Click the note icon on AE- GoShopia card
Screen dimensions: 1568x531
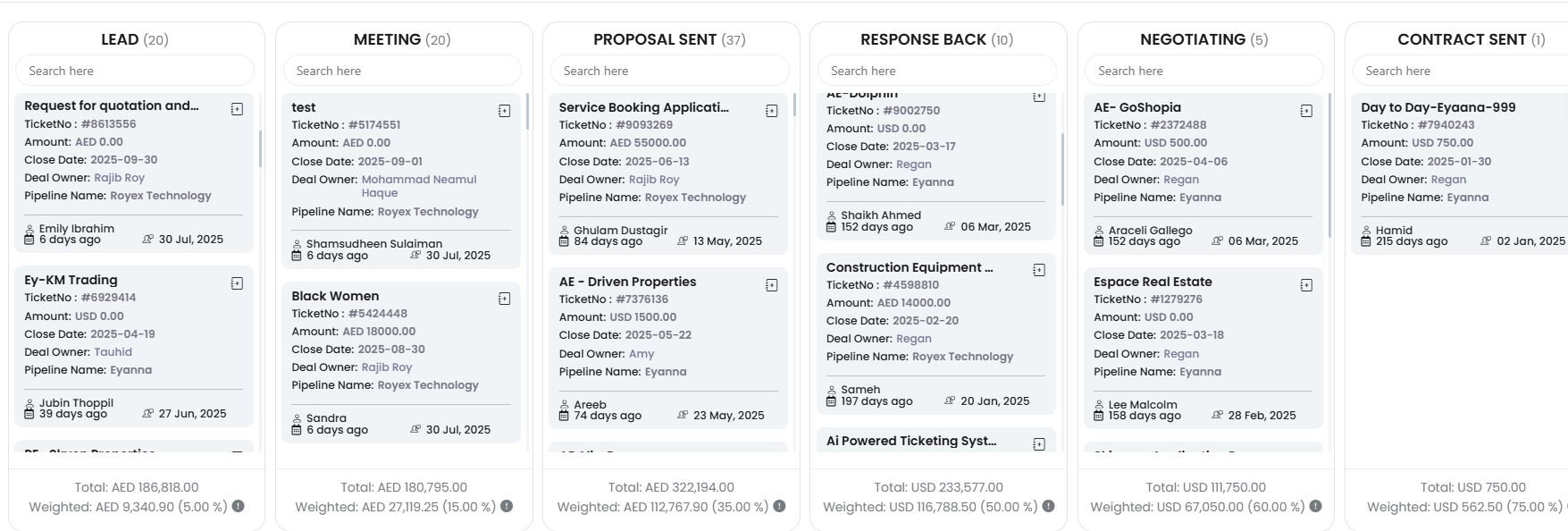(1306, 111)
